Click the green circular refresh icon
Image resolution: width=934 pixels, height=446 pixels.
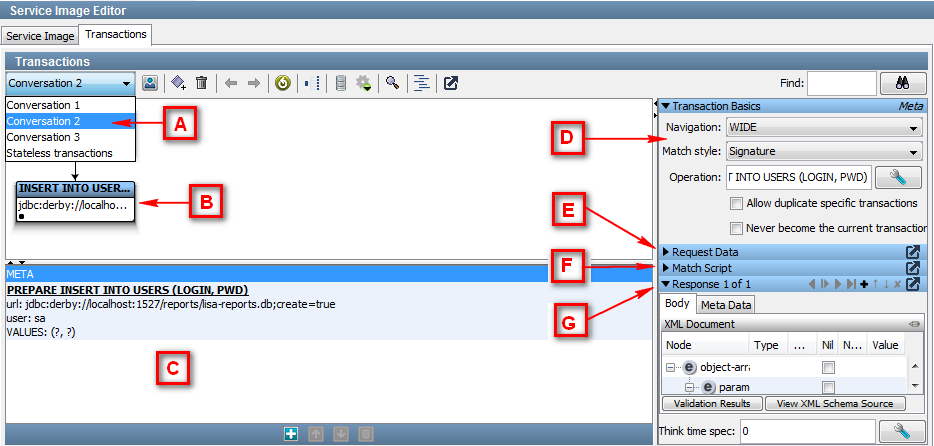(282, 83)
